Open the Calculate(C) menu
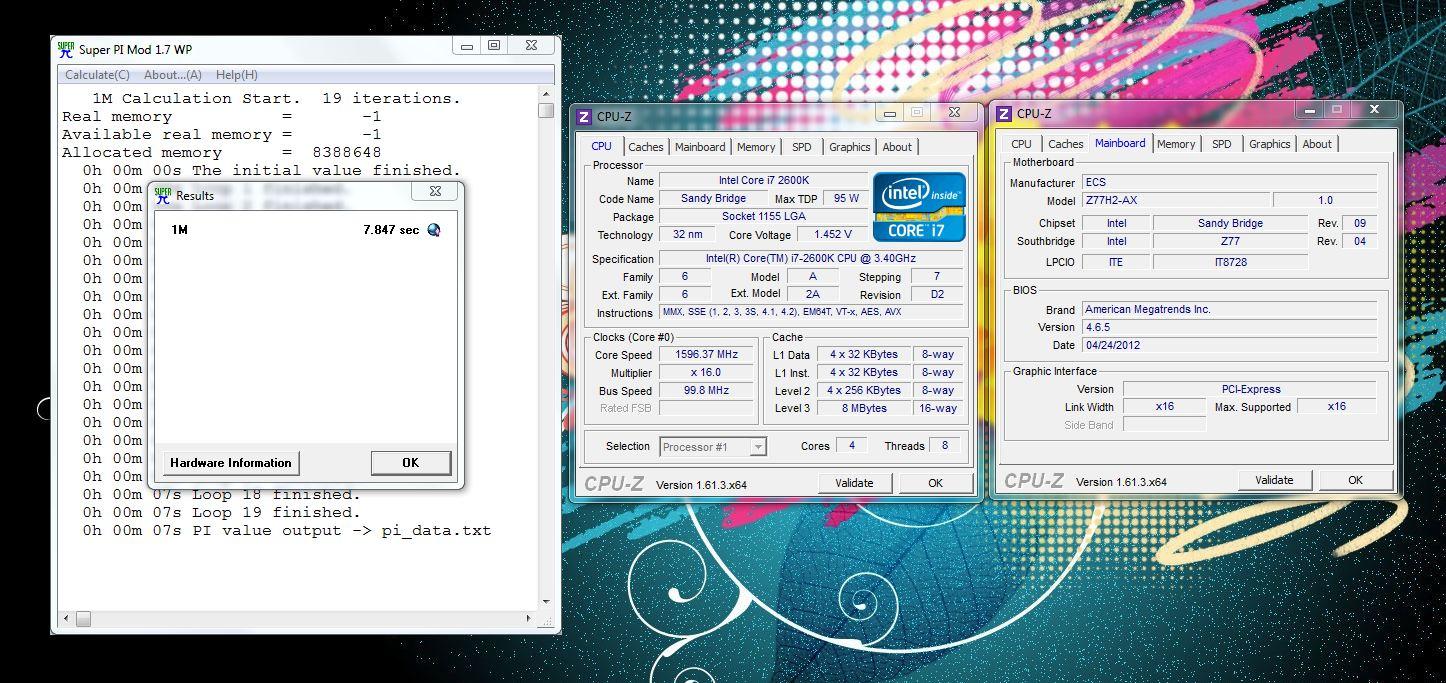1446x683 pixels. 97,75
